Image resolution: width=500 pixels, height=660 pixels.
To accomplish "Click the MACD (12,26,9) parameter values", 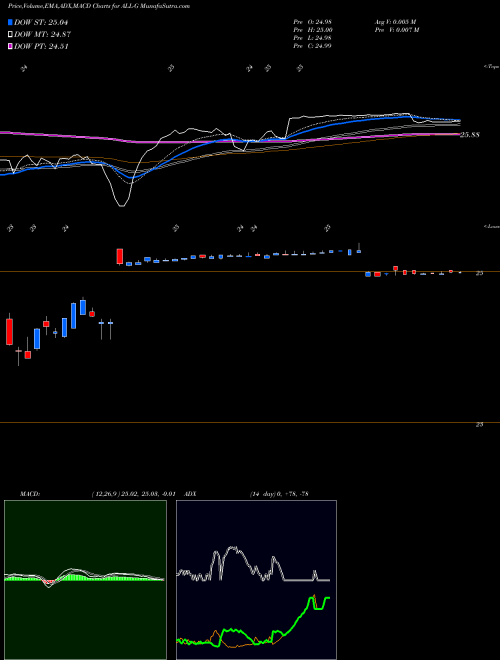I will point(133,494).
